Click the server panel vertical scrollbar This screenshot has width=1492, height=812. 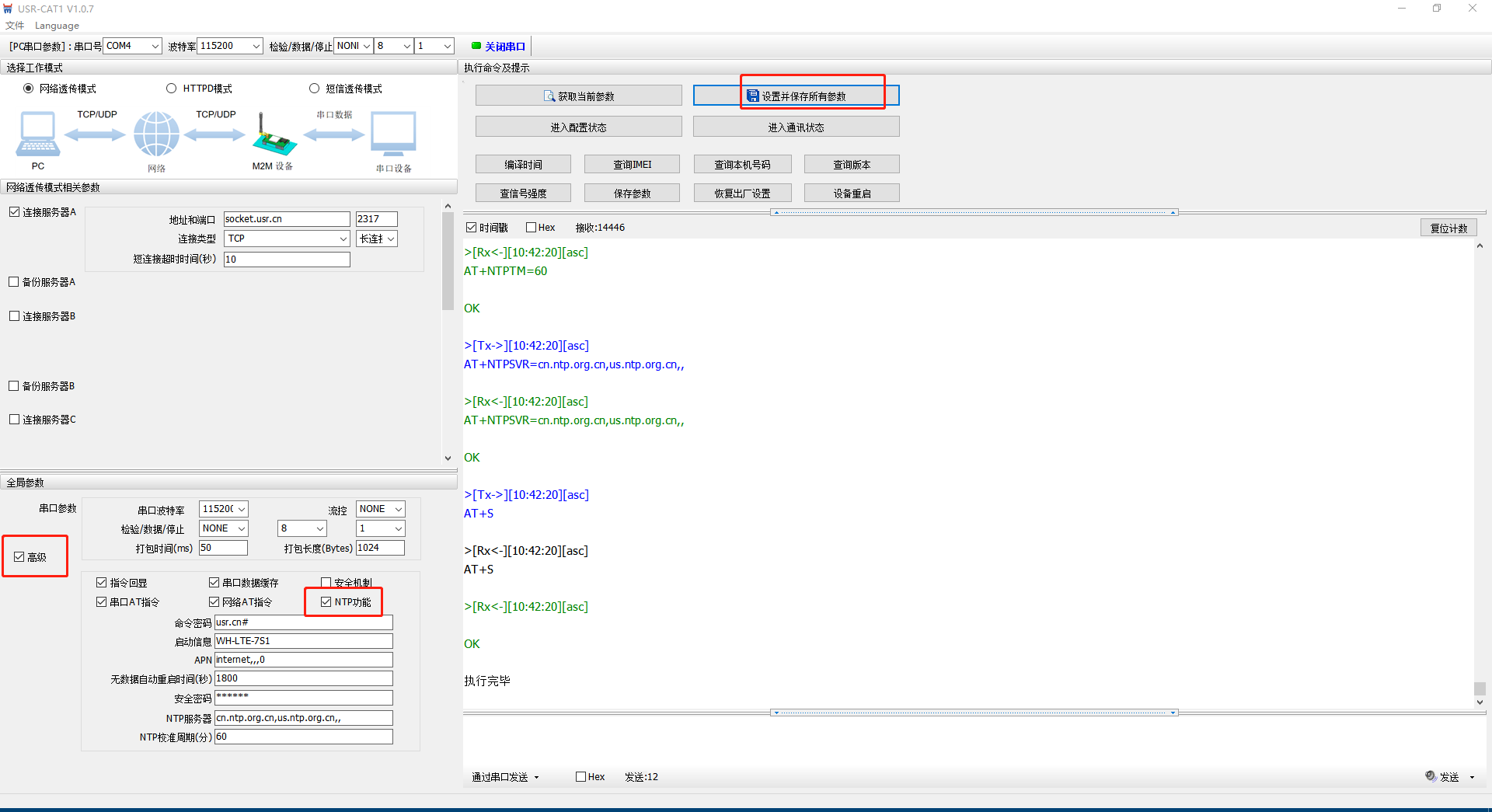448,261
